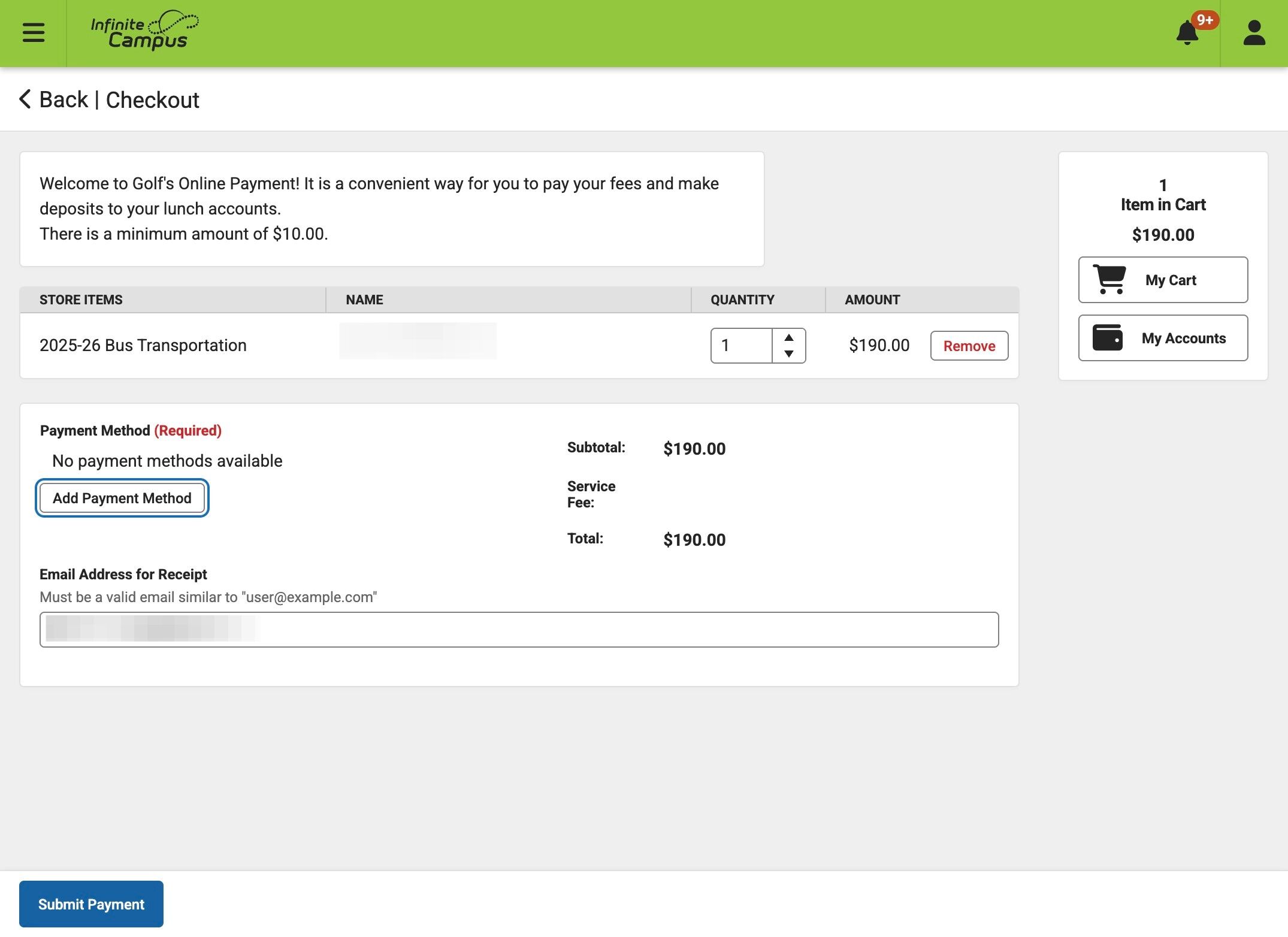The height and width of the screenshot is (937, 1288).
Task: Click Add Payment Method button
Action: coord(122,498)
